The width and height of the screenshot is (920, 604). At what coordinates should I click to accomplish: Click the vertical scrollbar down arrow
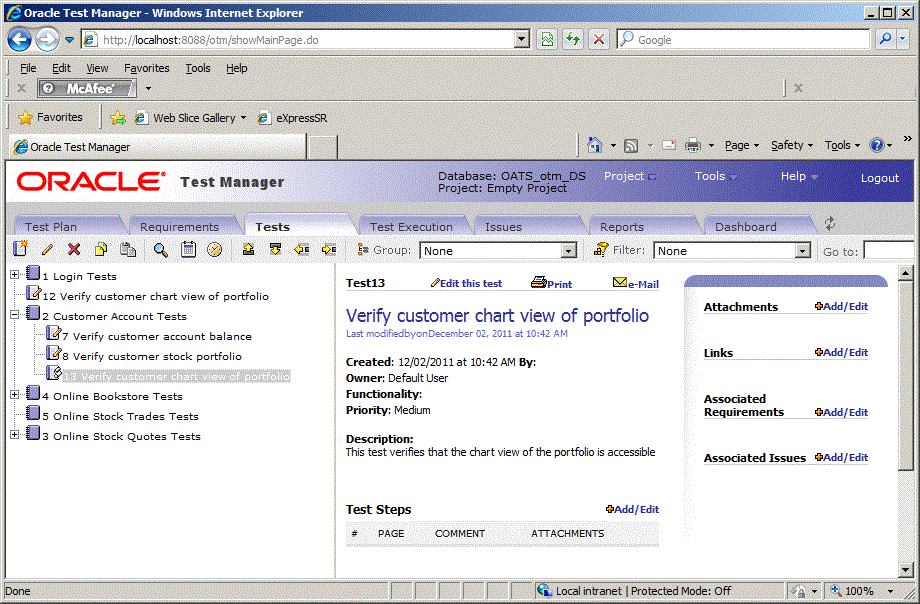pos(905,569)
